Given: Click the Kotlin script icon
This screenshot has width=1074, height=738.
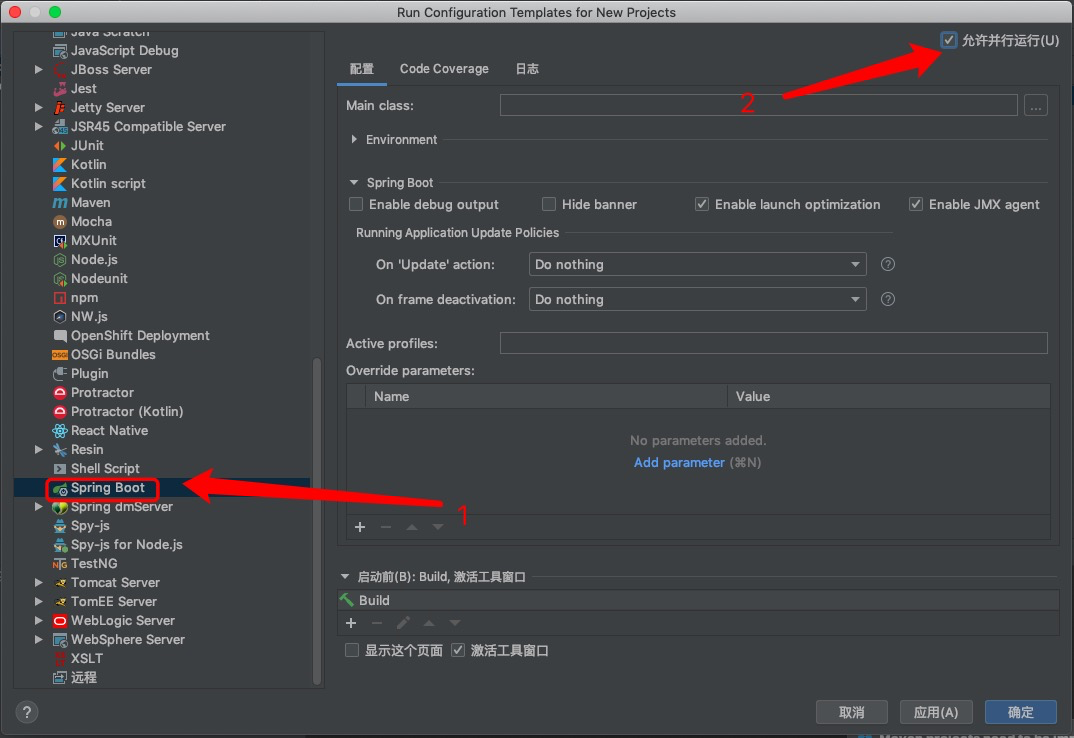Looking at the screenshot, I should (60, 184).
